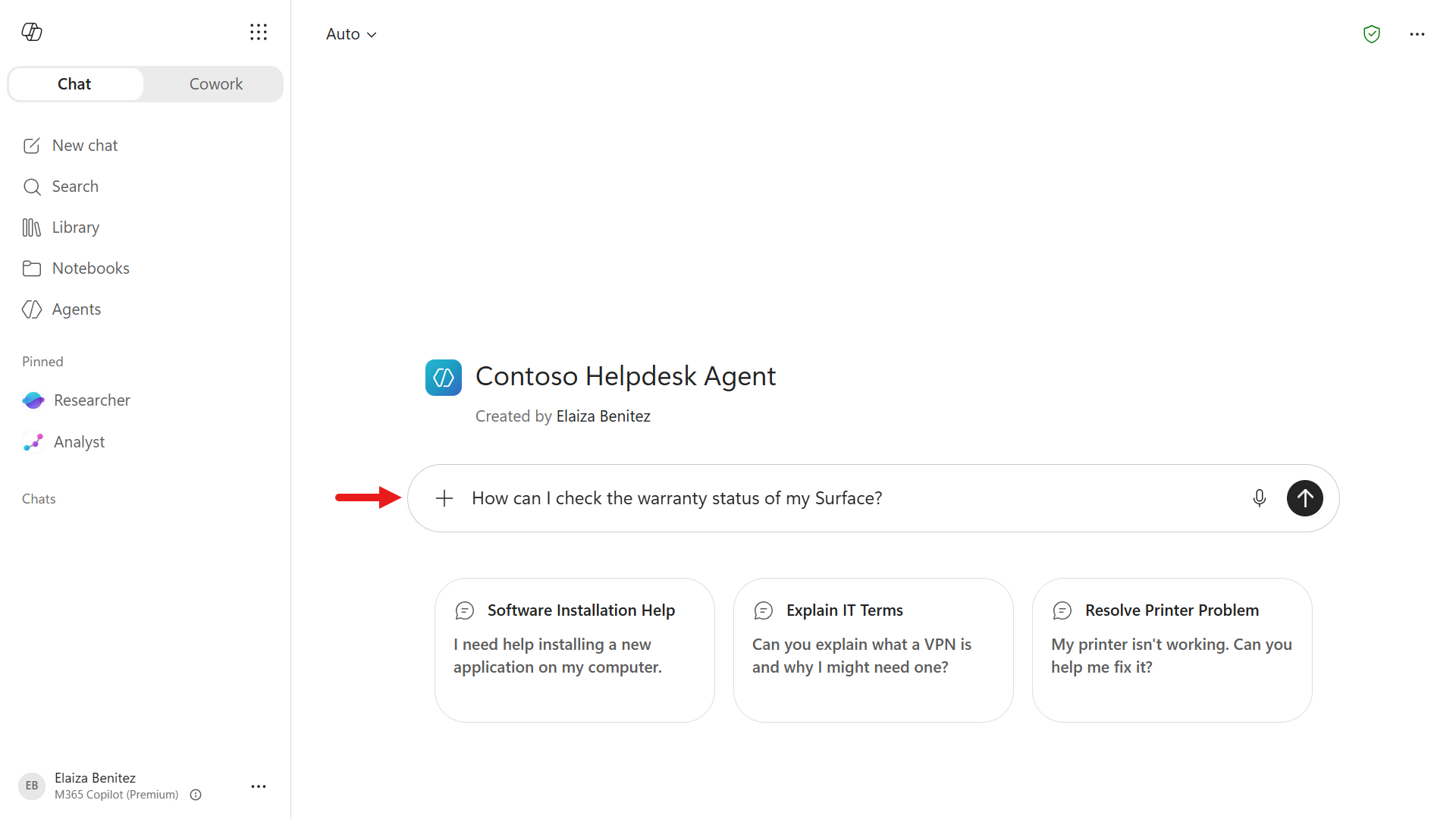Open the apps grid launcher
The image size is (1456, 819).
259,32
